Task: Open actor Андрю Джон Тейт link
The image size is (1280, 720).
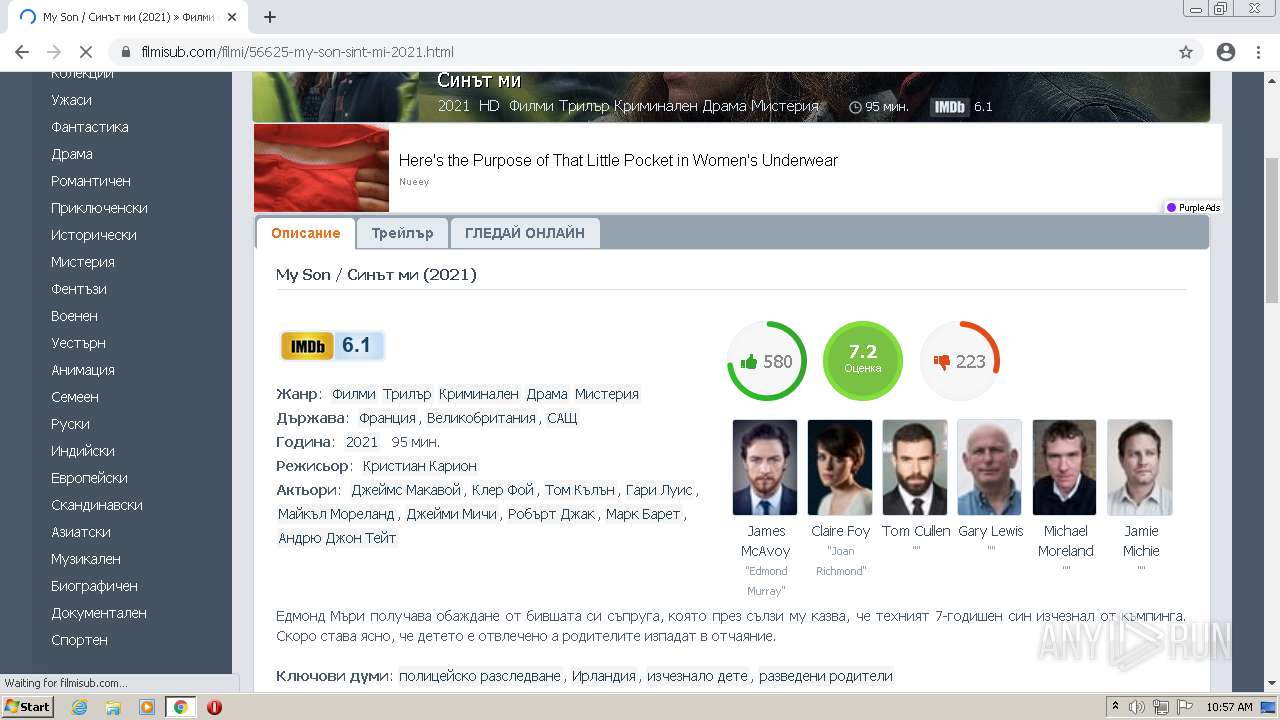Action: pos(337,538)
